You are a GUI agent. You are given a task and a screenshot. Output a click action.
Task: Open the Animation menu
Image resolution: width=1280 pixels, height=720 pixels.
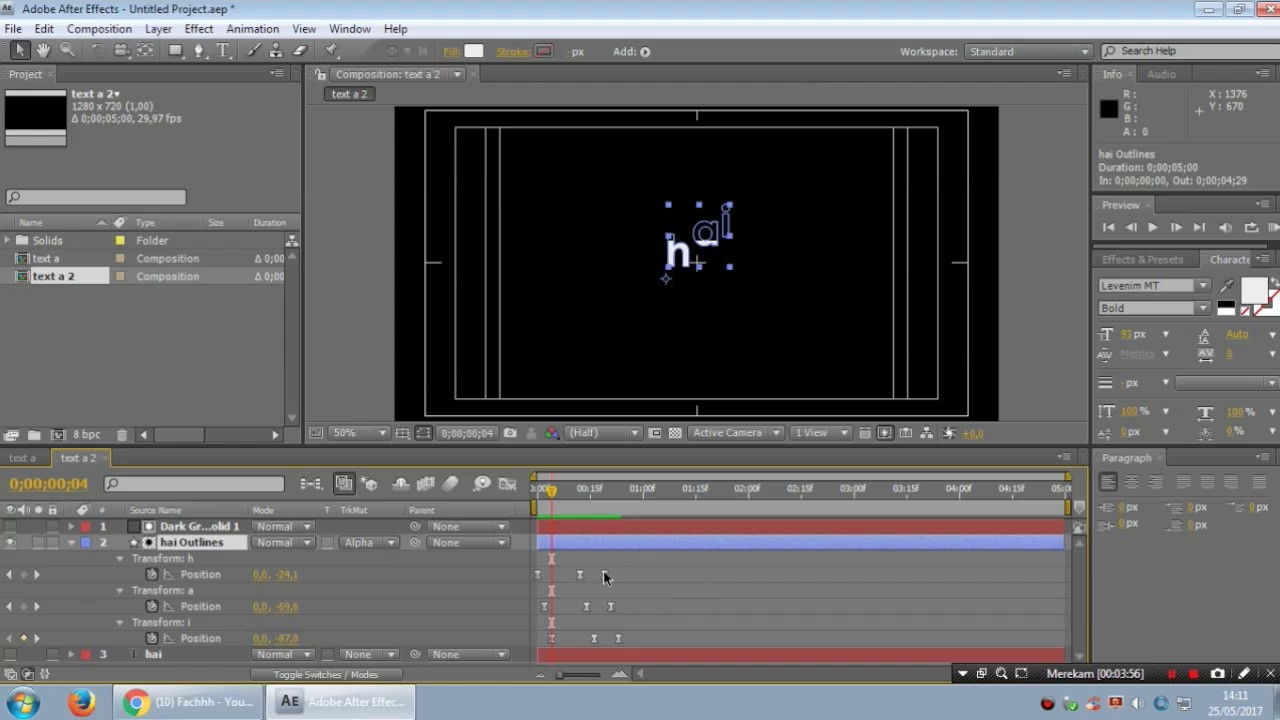pos(252,29)
